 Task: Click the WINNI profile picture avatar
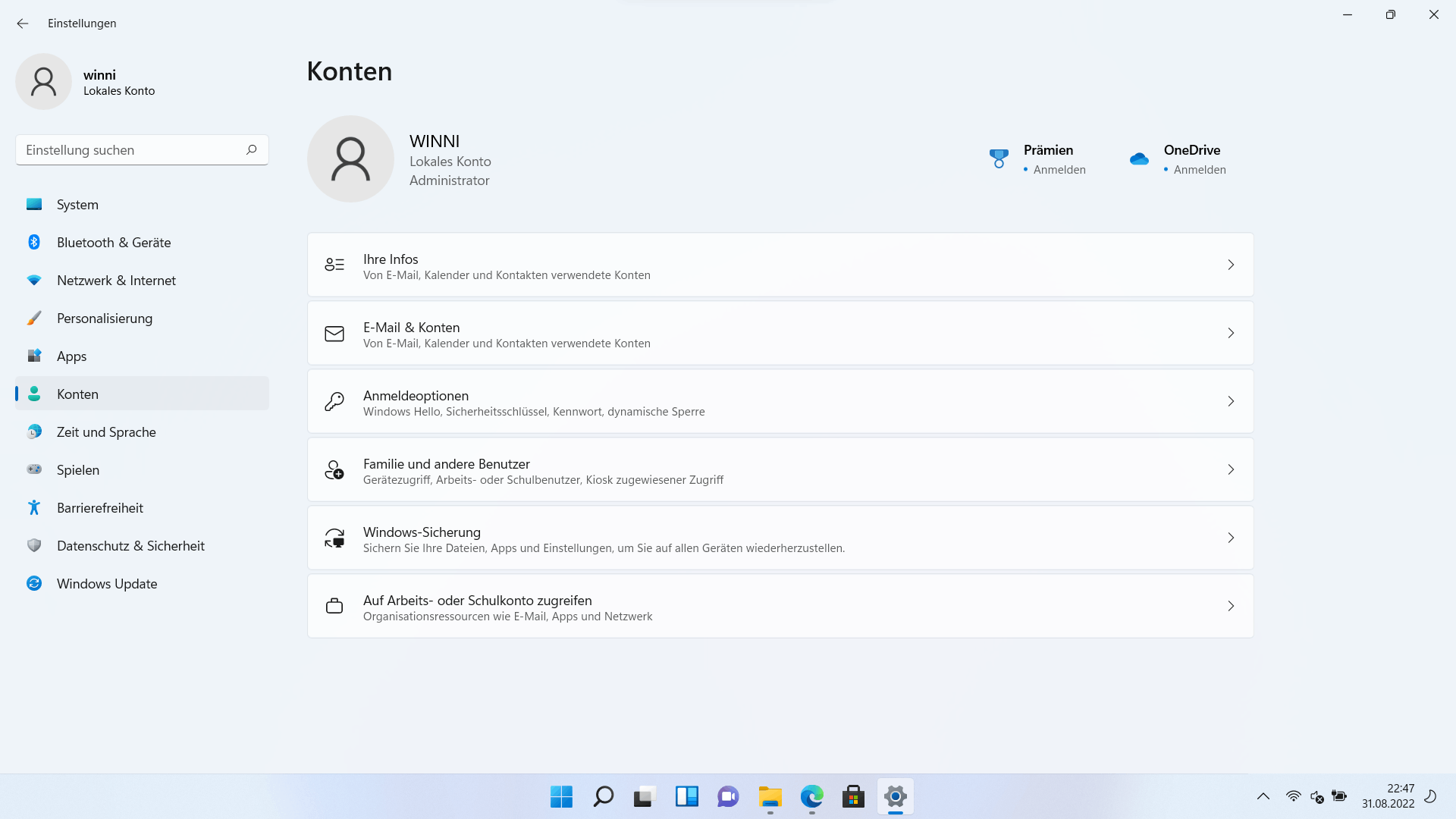pos(350,158)
